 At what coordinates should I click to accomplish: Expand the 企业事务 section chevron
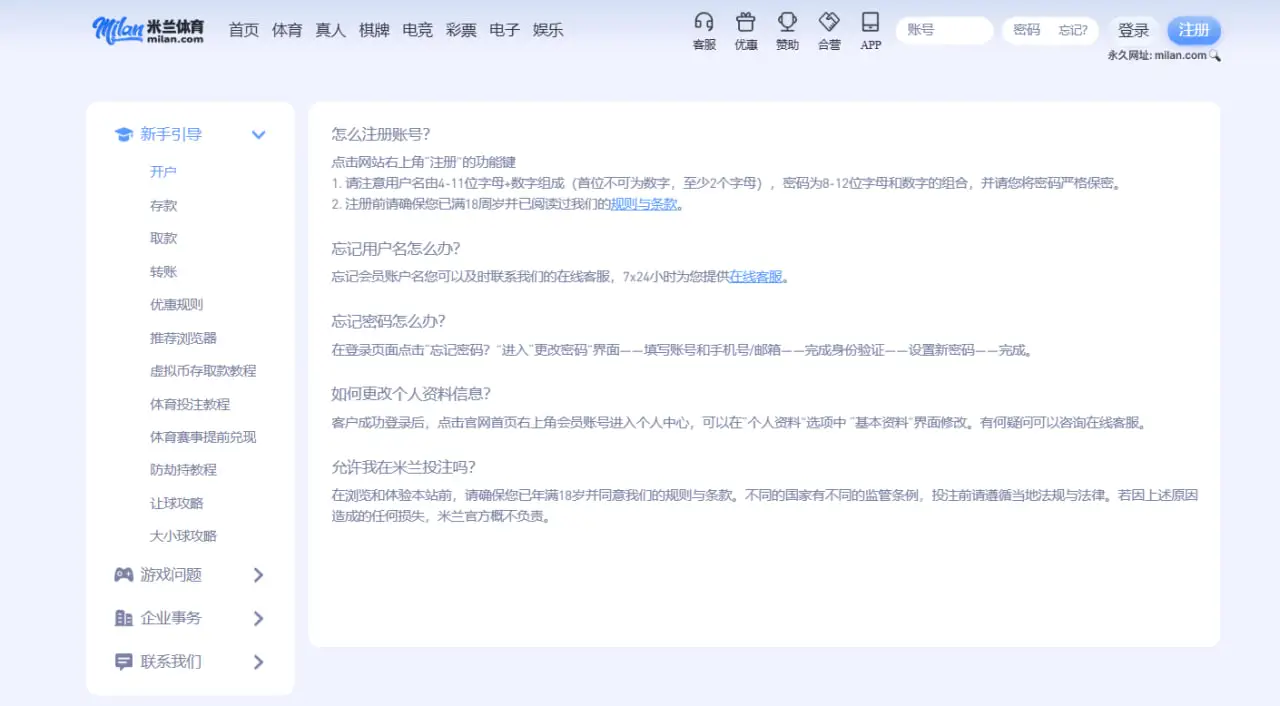tap(258, 618)
